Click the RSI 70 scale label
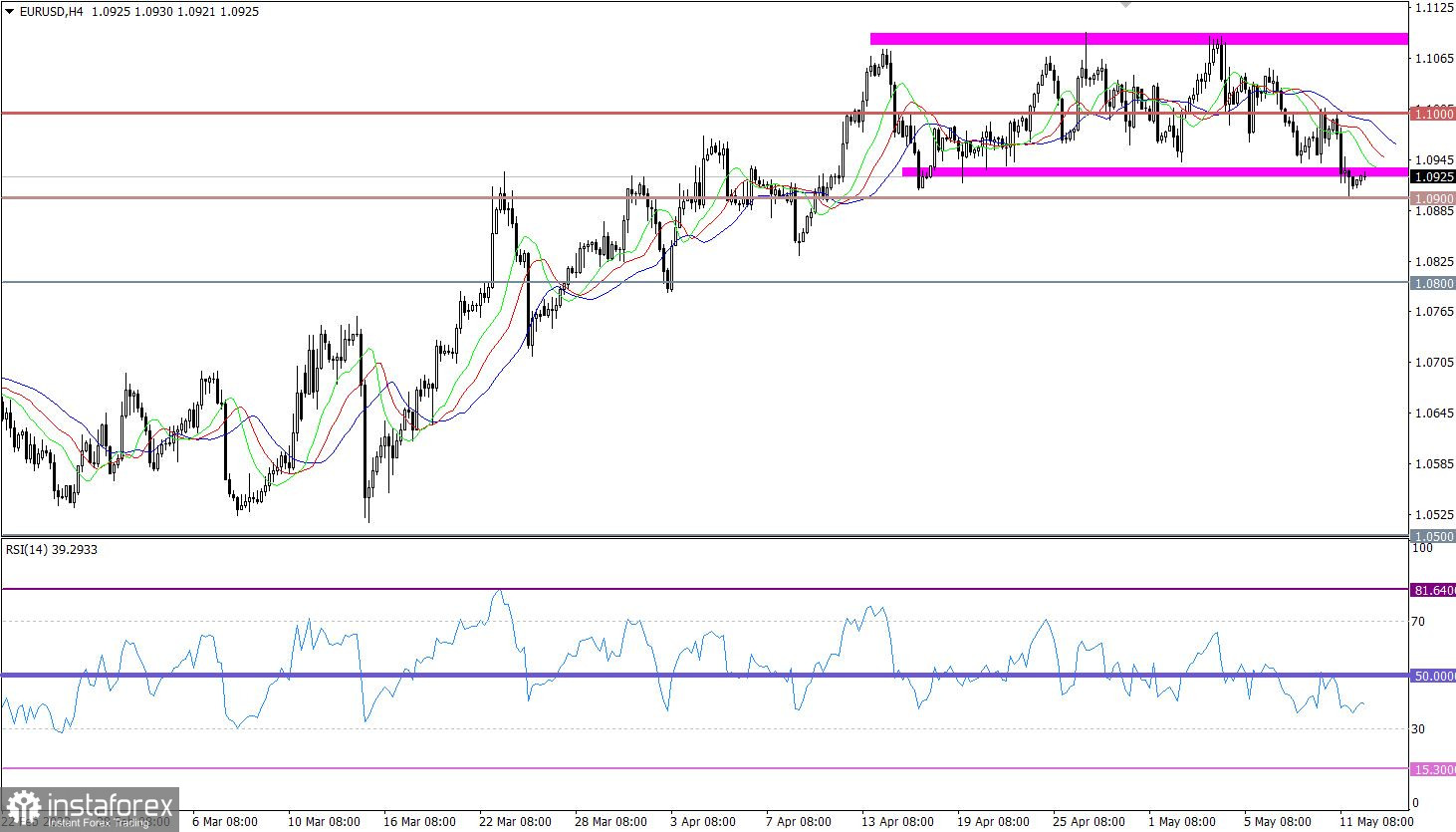Viewport: 1456px width, 832px height. click(x=1418, y=621)
